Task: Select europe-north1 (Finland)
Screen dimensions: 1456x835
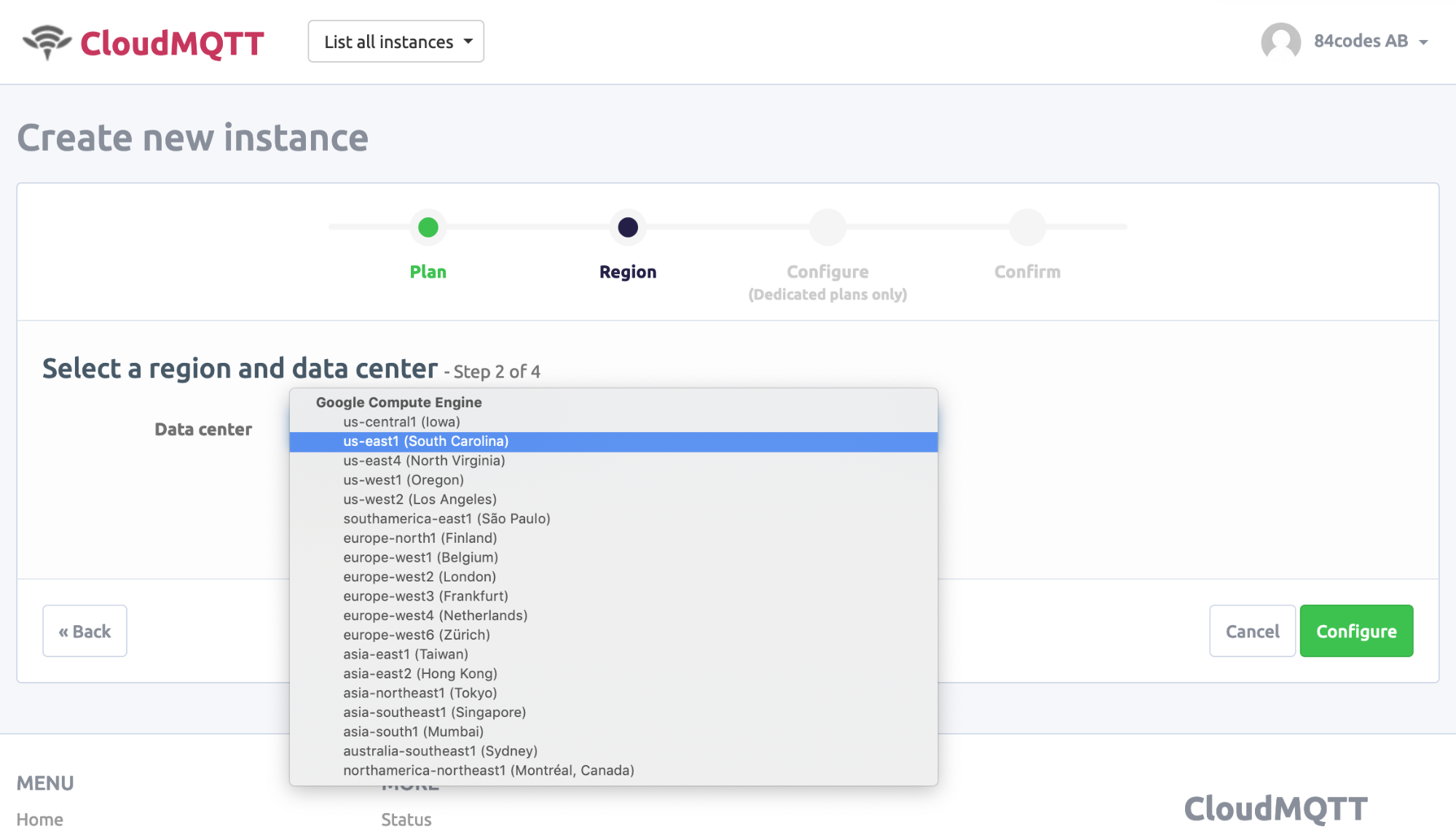Action: pyautogui.click(x=613, y=538)
